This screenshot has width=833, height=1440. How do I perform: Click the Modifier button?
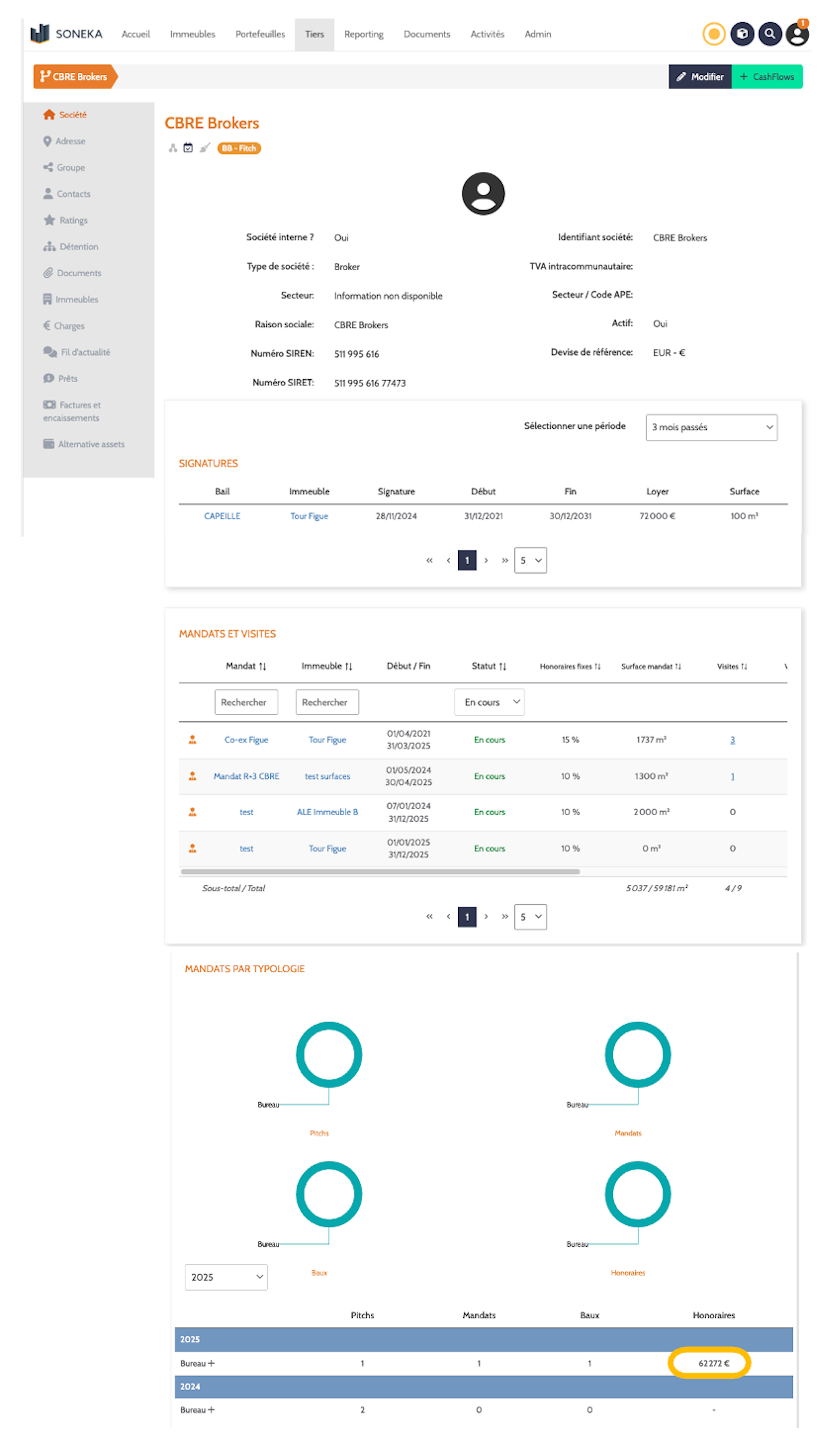(x=700, y=76)
